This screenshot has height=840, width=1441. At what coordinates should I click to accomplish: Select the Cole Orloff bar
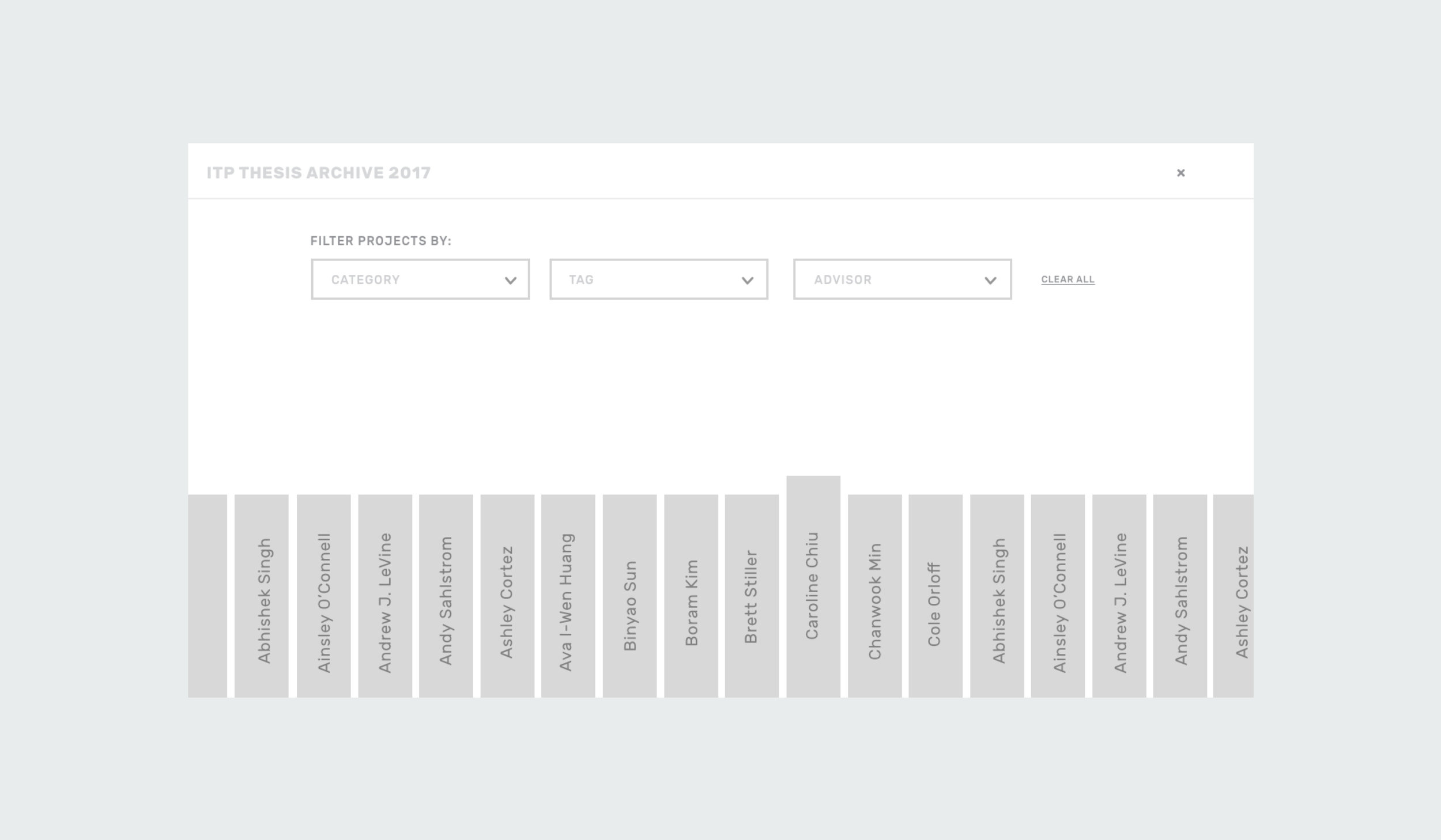pyautogui.click(x=935, y=596)
